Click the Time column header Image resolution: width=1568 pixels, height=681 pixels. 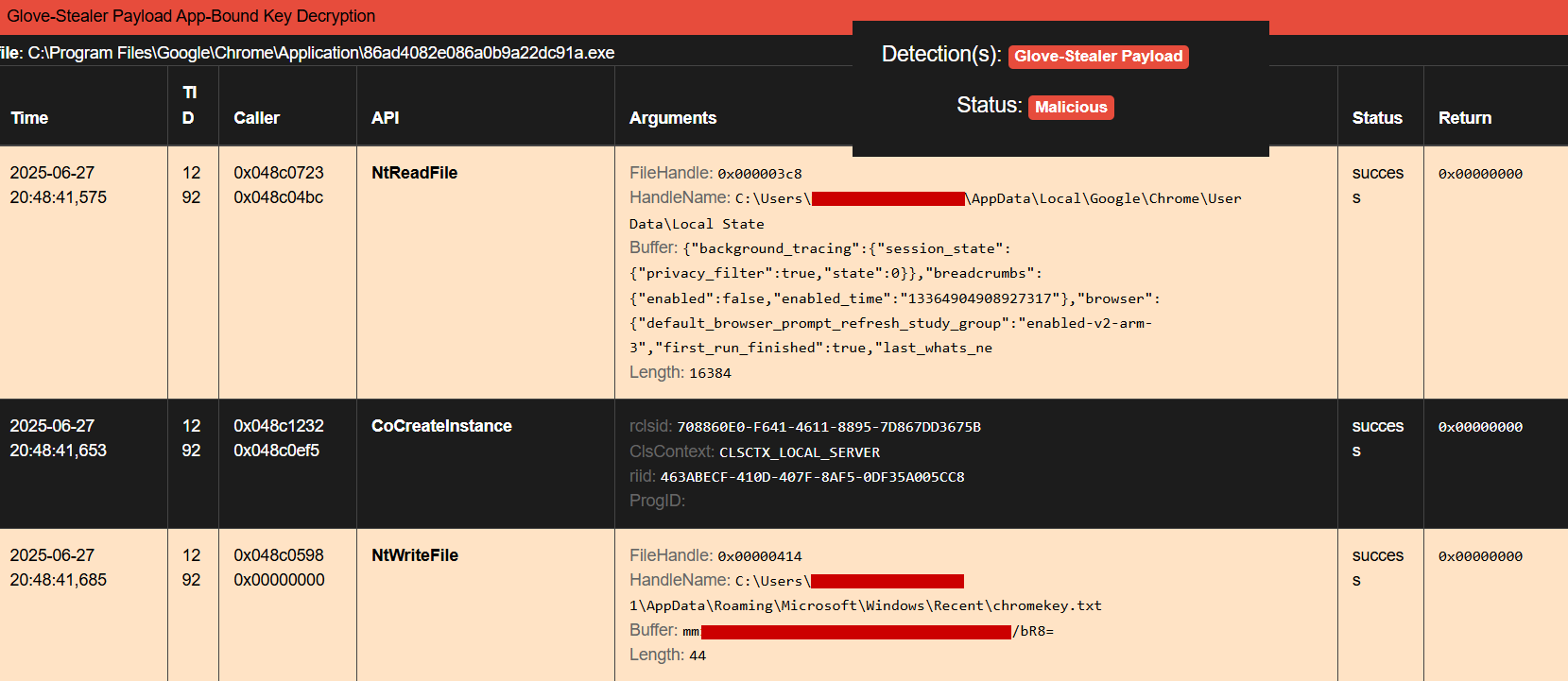(x=29, y=118)
